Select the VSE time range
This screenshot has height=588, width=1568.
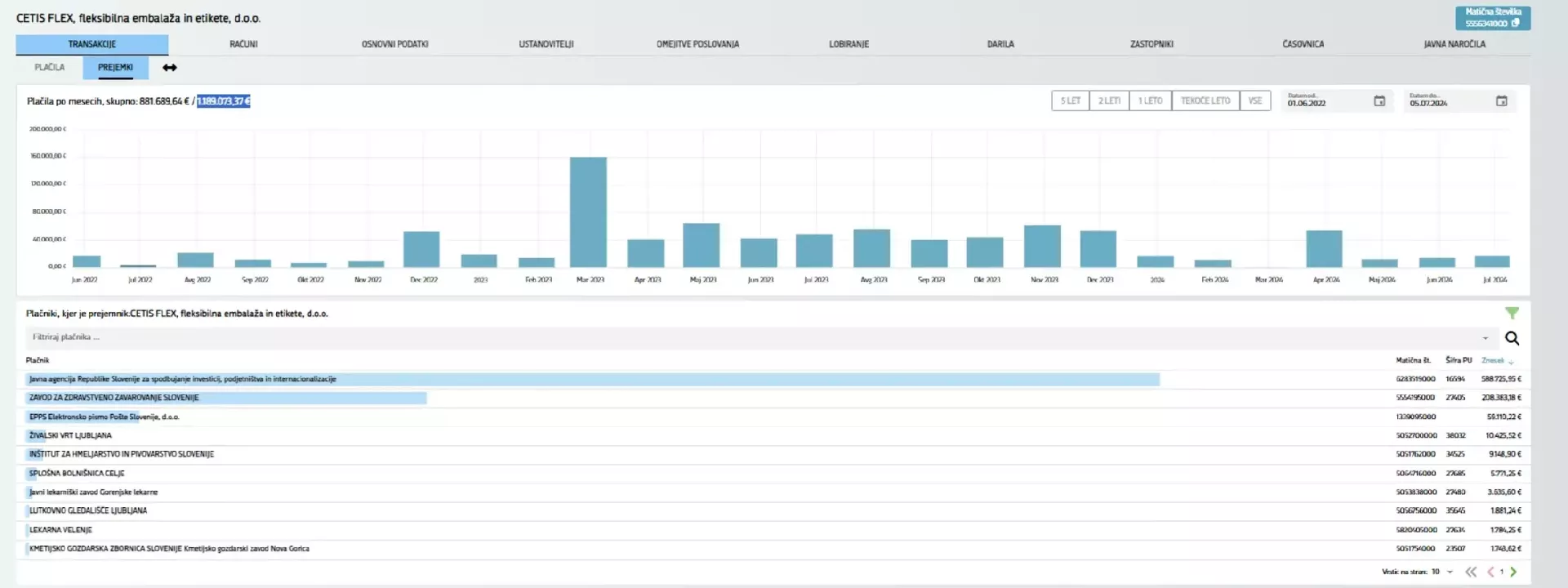click(x=1255, y=101)
